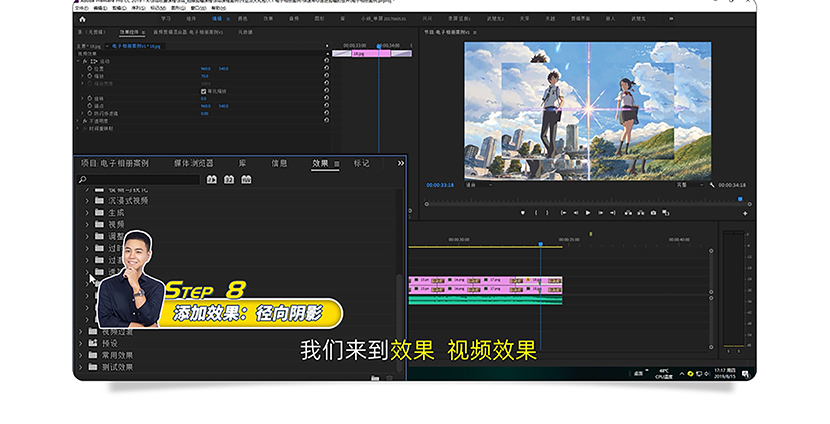Toggle animation stopwatch for 位置
Screen dimensions: 830x424
(x=89, y=68)
